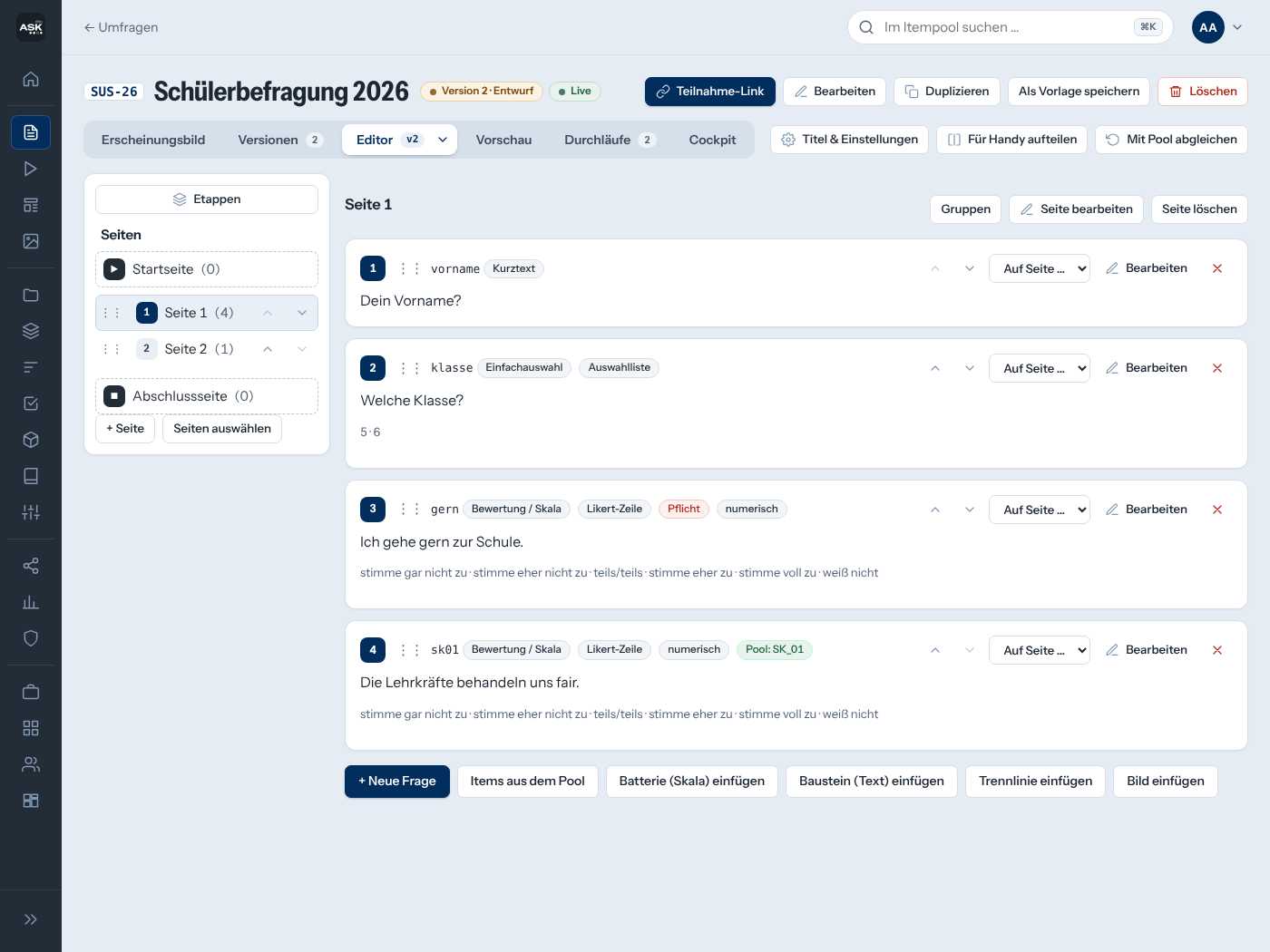Open Titel & Einstellungen
This screenshot has height=952, width=1270.
[849, 140]
